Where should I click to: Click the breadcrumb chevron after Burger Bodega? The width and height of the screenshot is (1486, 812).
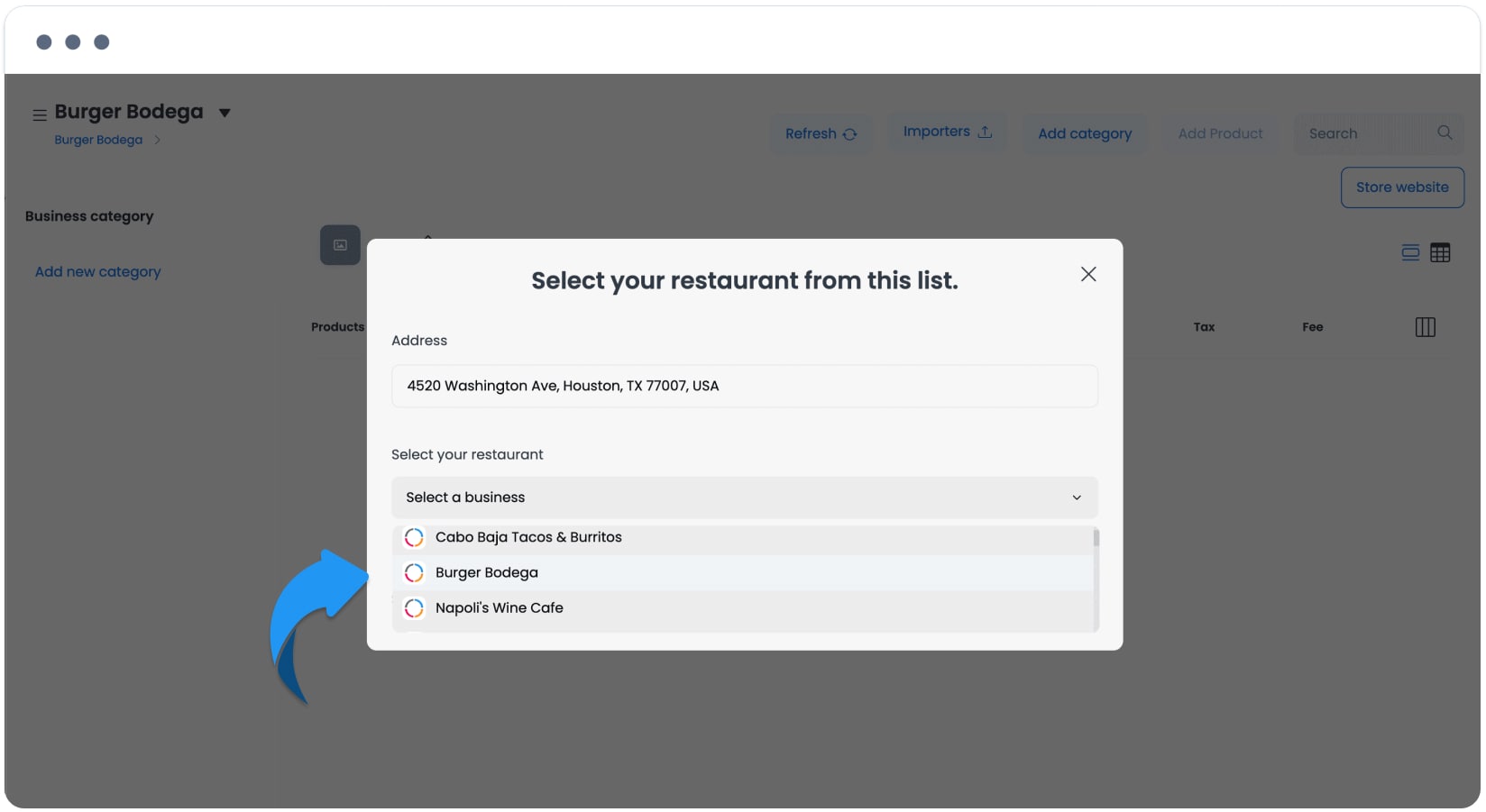coord(157,140)
